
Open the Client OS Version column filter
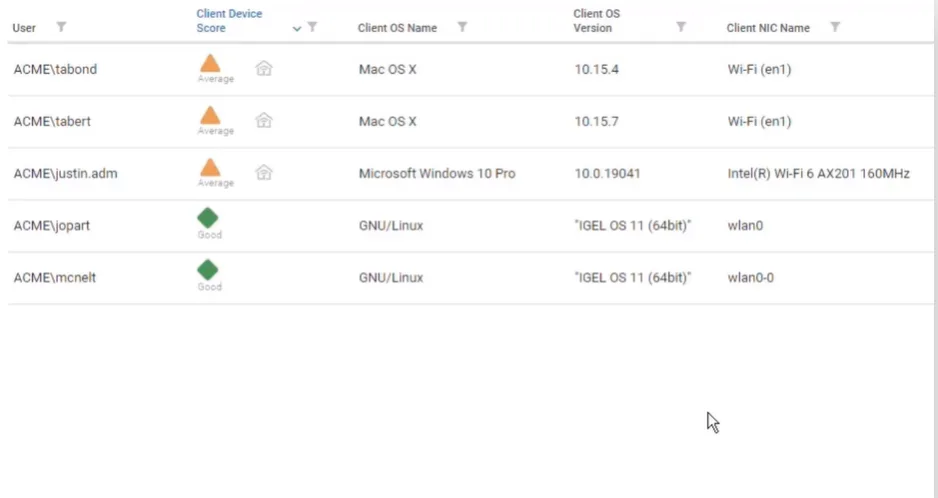pyautogui.click(x=681, y=27)
